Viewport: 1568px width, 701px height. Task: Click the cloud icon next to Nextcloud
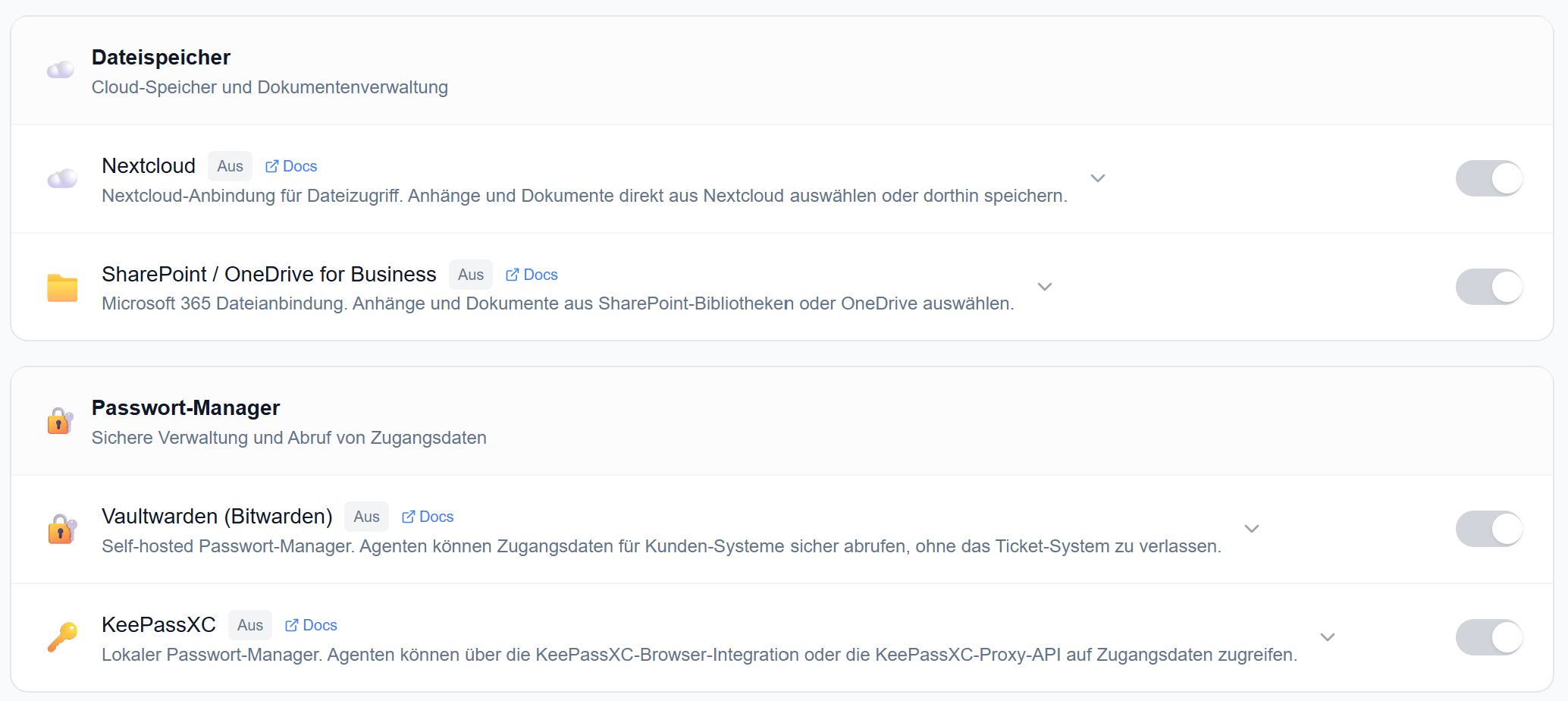pos(62,178)
